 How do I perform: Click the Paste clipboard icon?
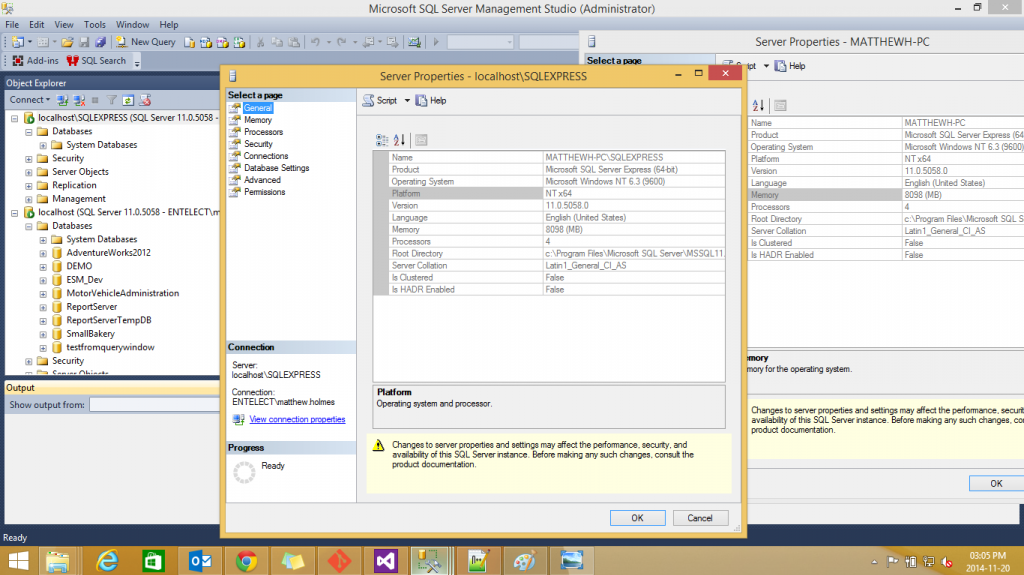295,42
